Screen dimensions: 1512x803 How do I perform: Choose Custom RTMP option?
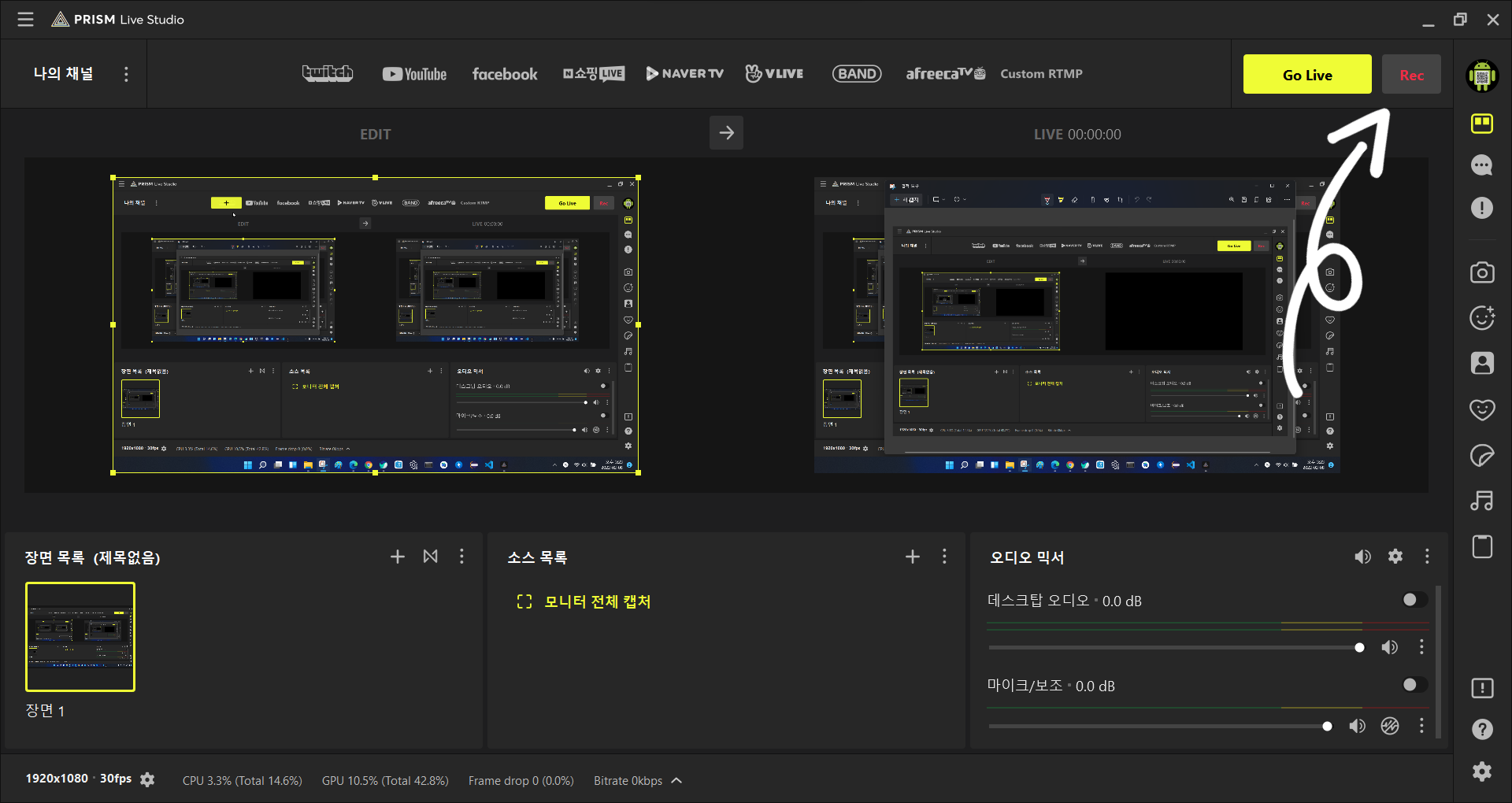(1041, 74)
